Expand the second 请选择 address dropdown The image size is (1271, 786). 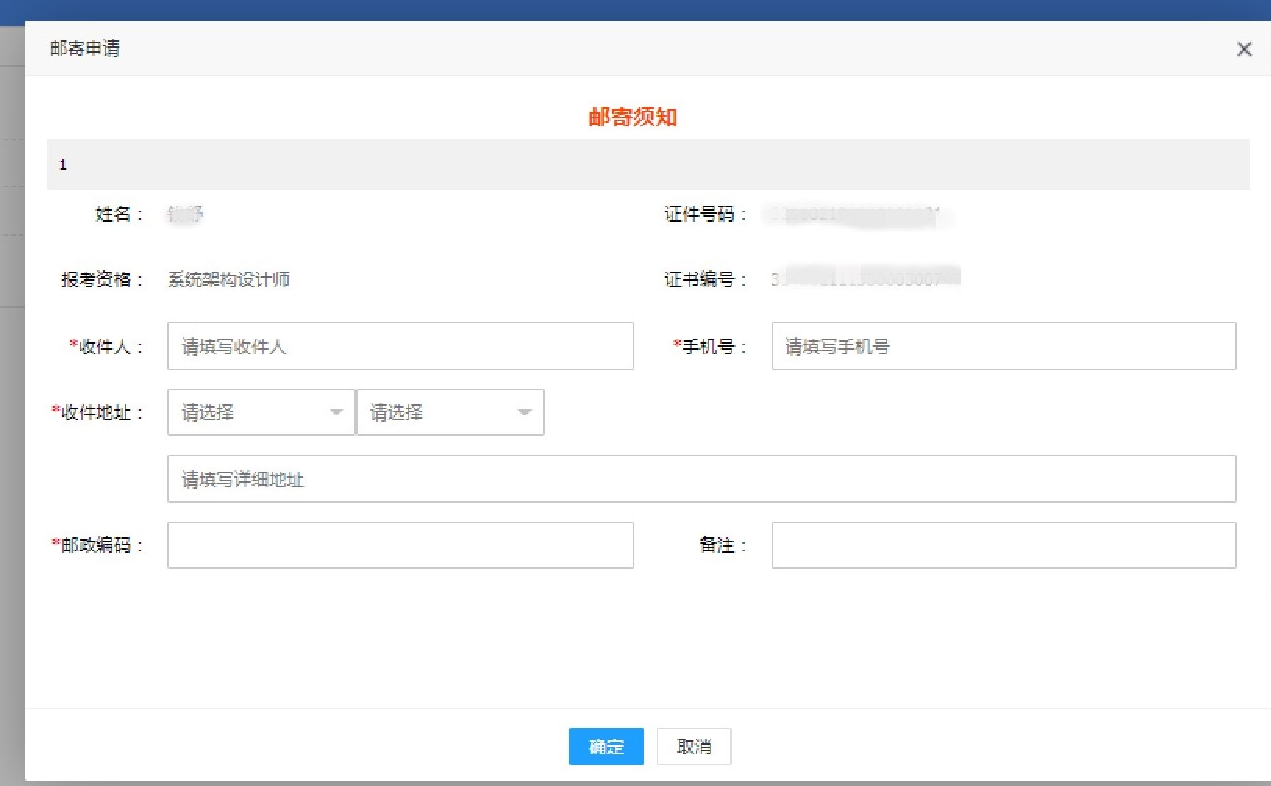click(450, 412)
